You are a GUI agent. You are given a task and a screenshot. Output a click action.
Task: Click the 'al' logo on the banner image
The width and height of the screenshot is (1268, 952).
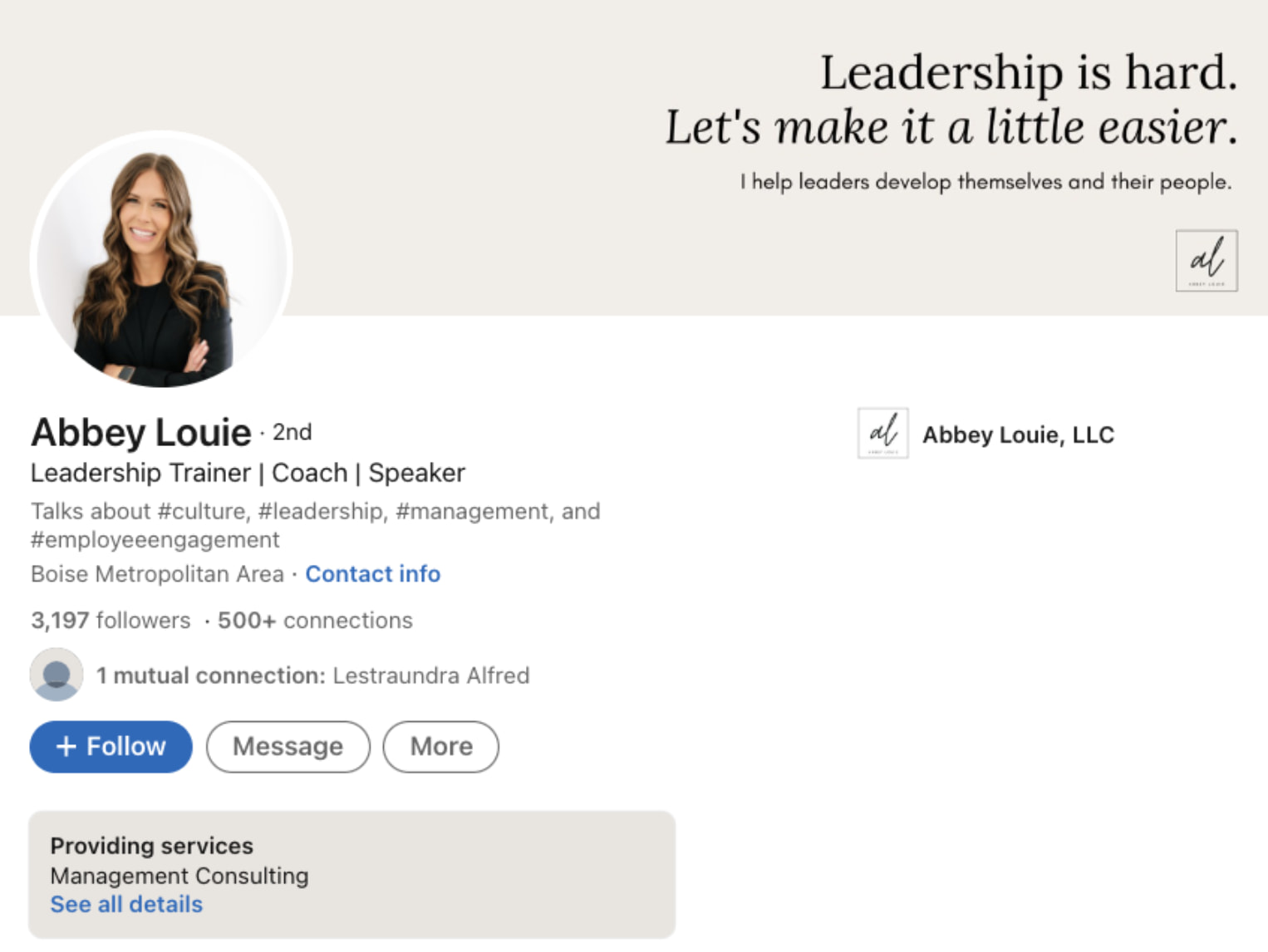point(1207,261)
